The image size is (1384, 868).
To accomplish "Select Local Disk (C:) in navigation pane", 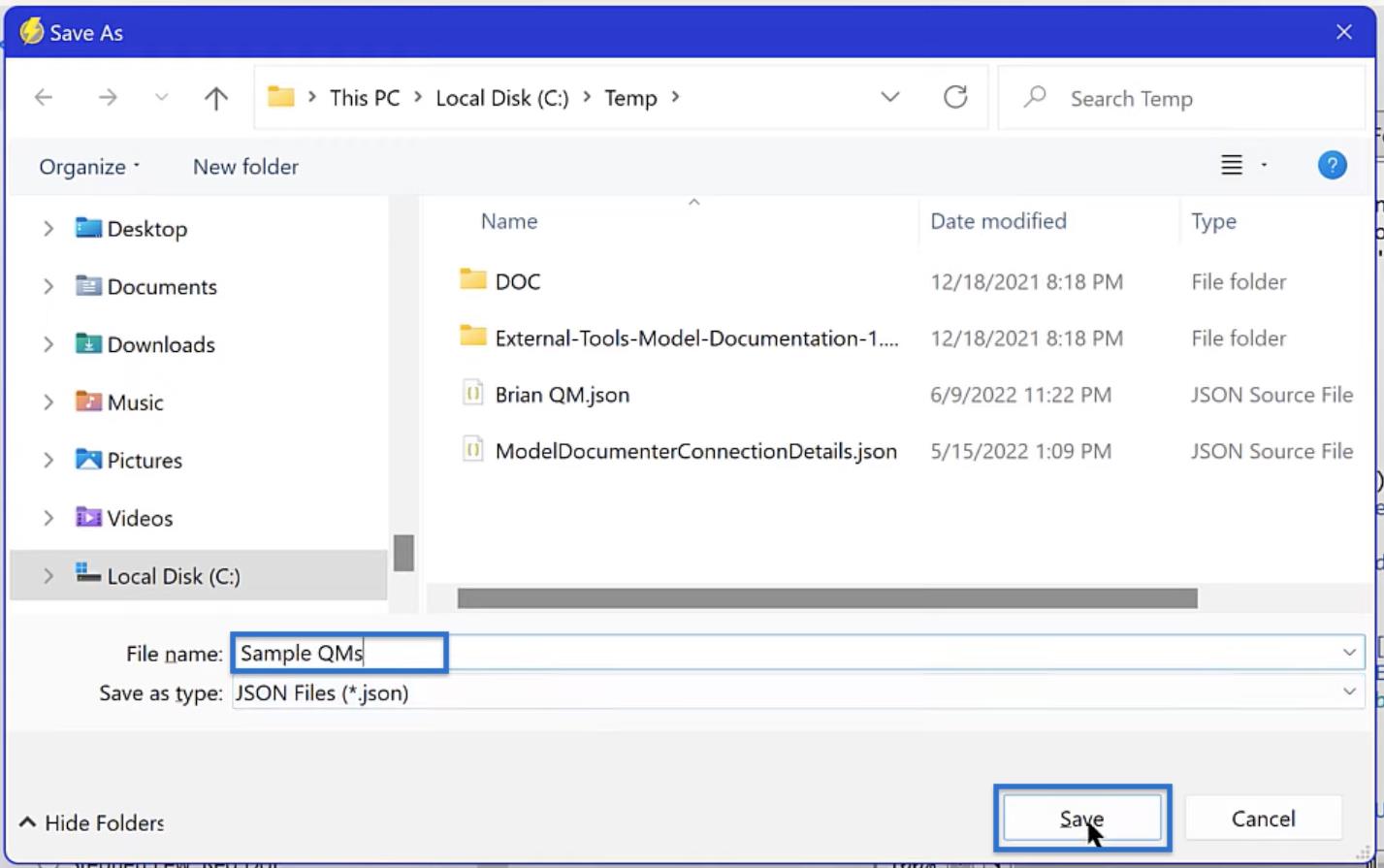I will pyautogui.click(x=174, y=576).
